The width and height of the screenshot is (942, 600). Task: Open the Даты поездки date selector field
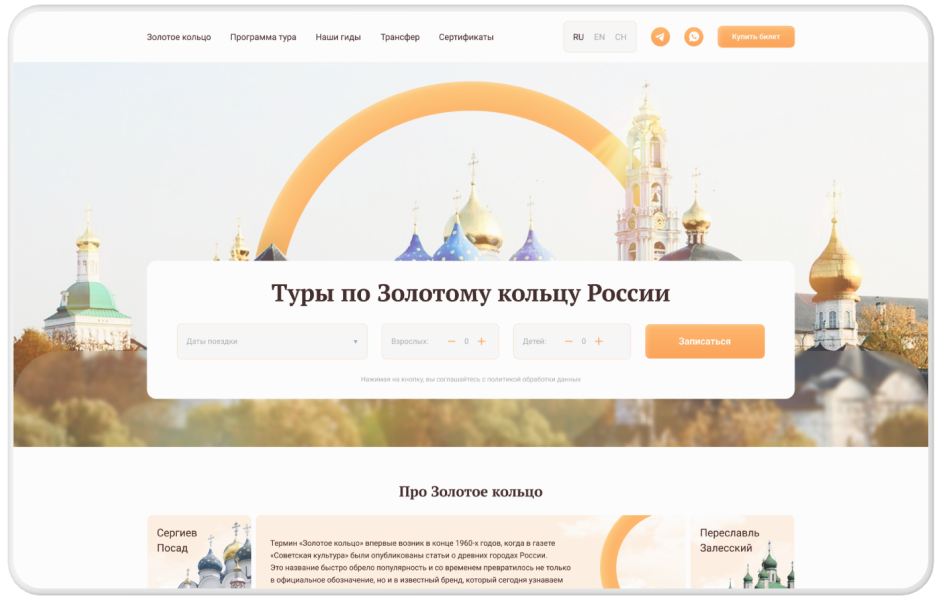tap(272, 341)
